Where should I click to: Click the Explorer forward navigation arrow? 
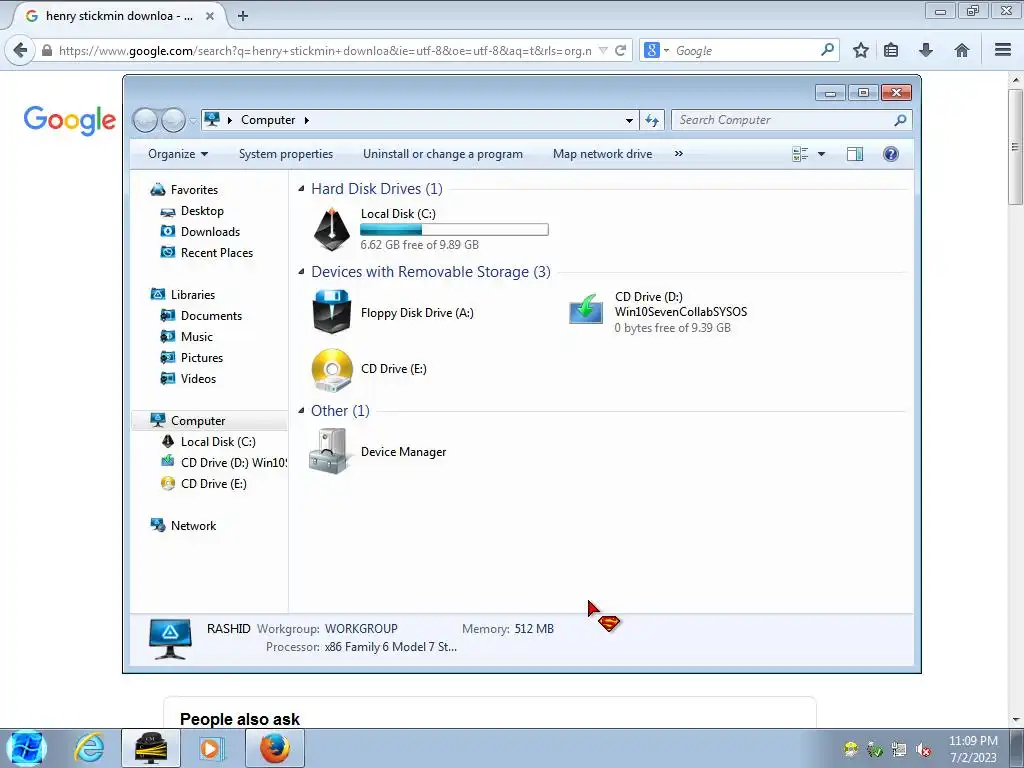coord(173,120)
